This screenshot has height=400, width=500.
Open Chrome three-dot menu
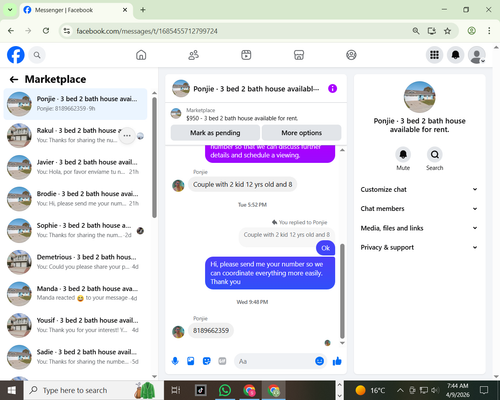(x=489, y=31)
